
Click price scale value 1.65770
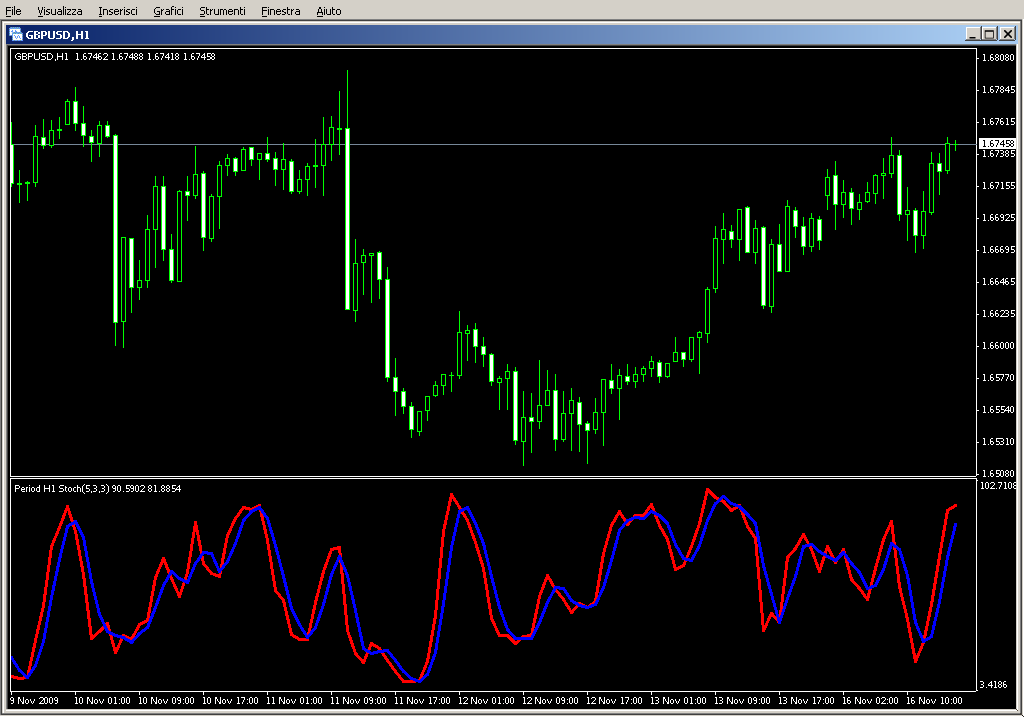[x=999, y=377]
